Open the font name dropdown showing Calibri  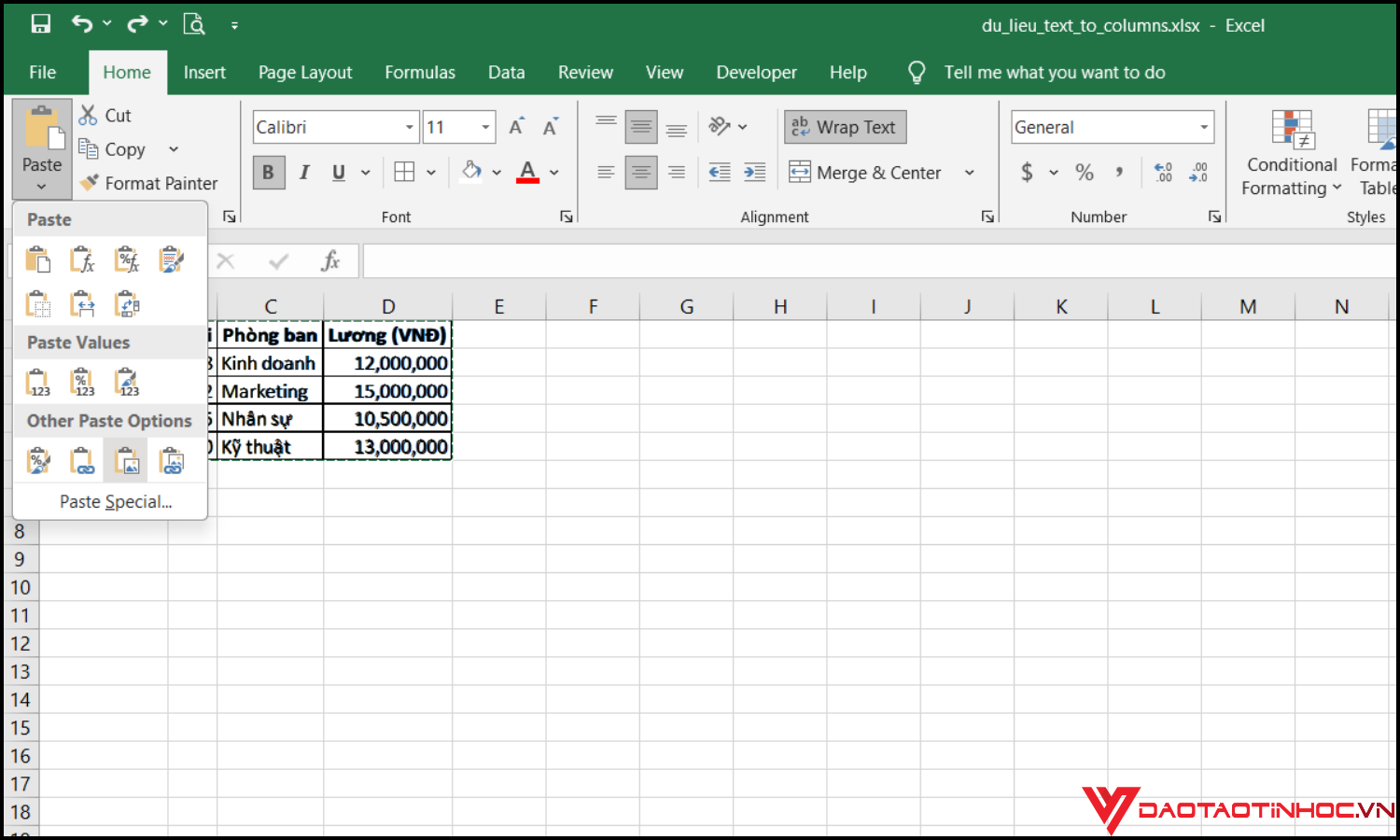tap(409, 127)
